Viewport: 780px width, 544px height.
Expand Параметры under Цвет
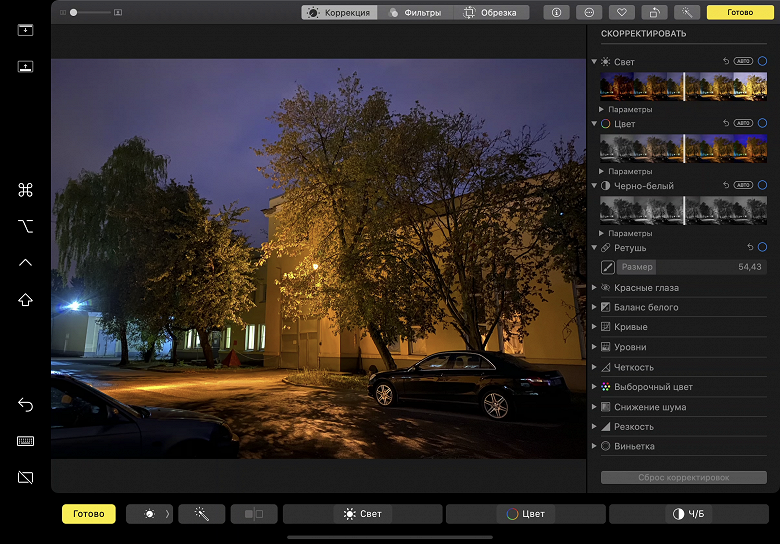coord(601,171)
